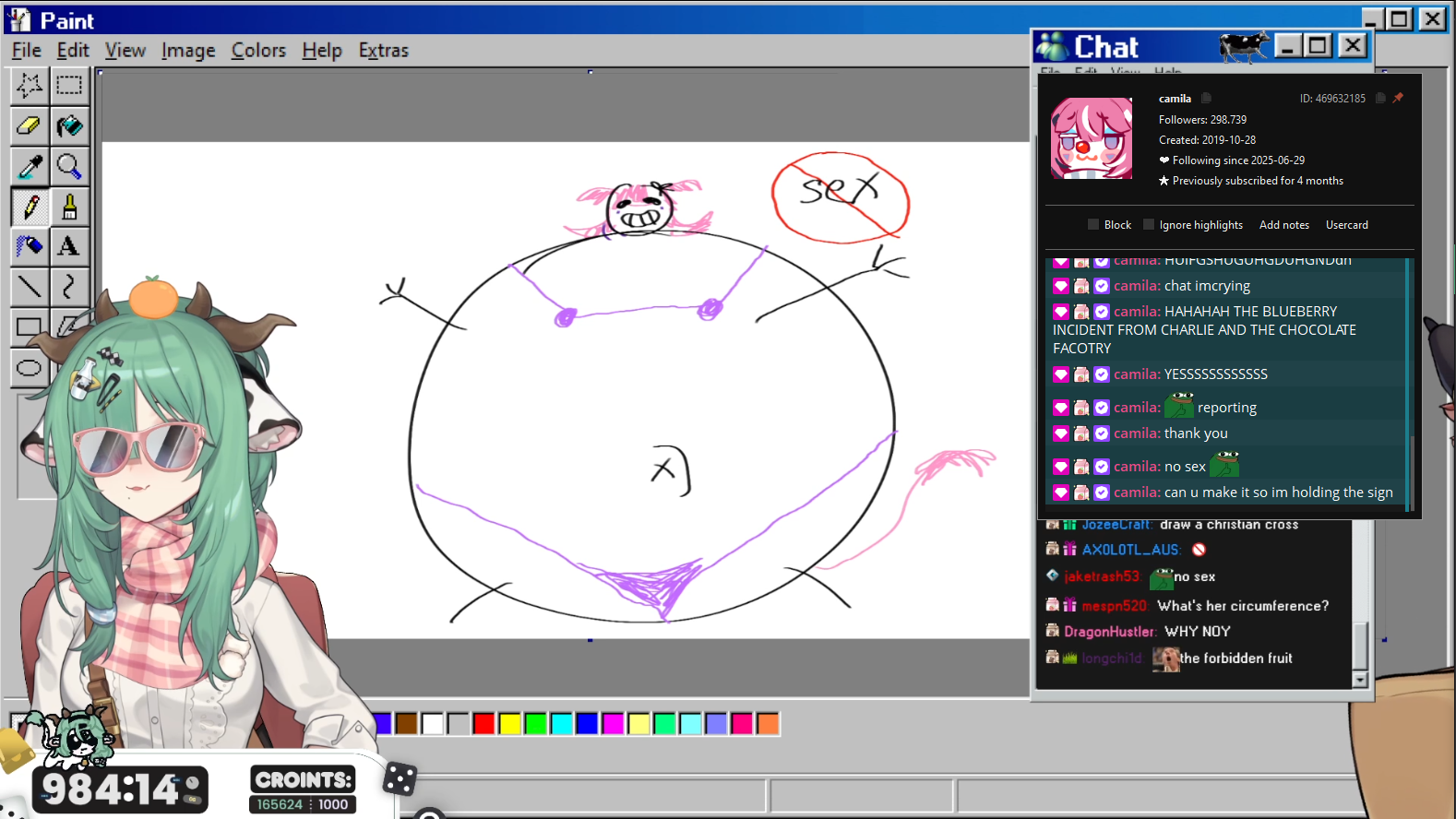Select the Ellipse shape tool
1456x819 pixels.
[30, 367]
